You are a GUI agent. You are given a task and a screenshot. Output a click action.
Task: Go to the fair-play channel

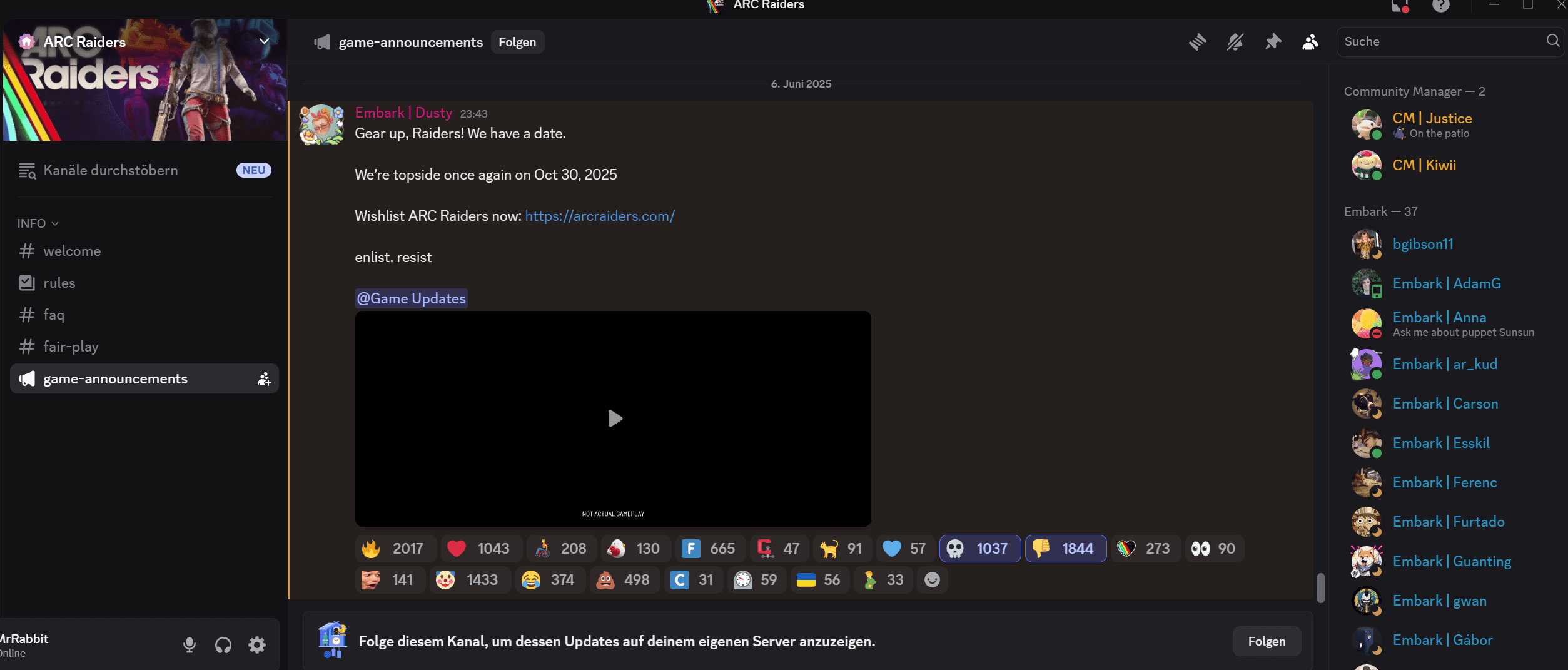(x=144, y=347)
